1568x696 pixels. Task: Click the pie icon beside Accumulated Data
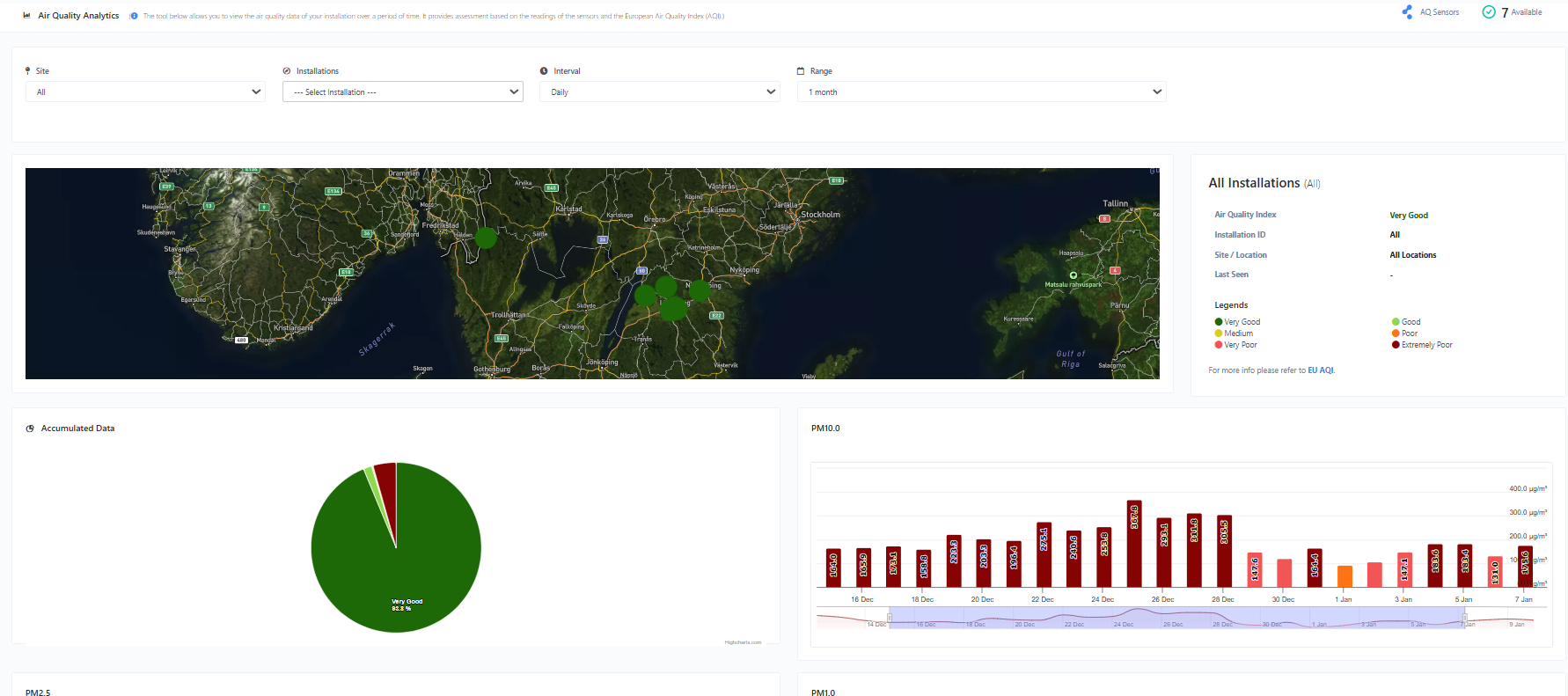point(30,429)
